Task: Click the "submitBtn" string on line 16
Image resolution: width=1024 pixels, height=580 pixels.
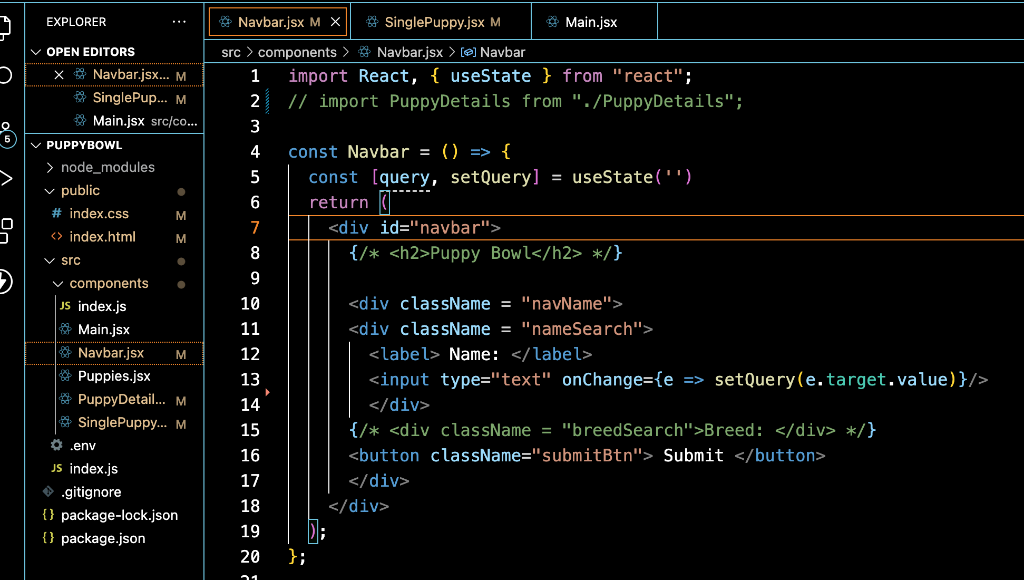Action: [587, 455]
